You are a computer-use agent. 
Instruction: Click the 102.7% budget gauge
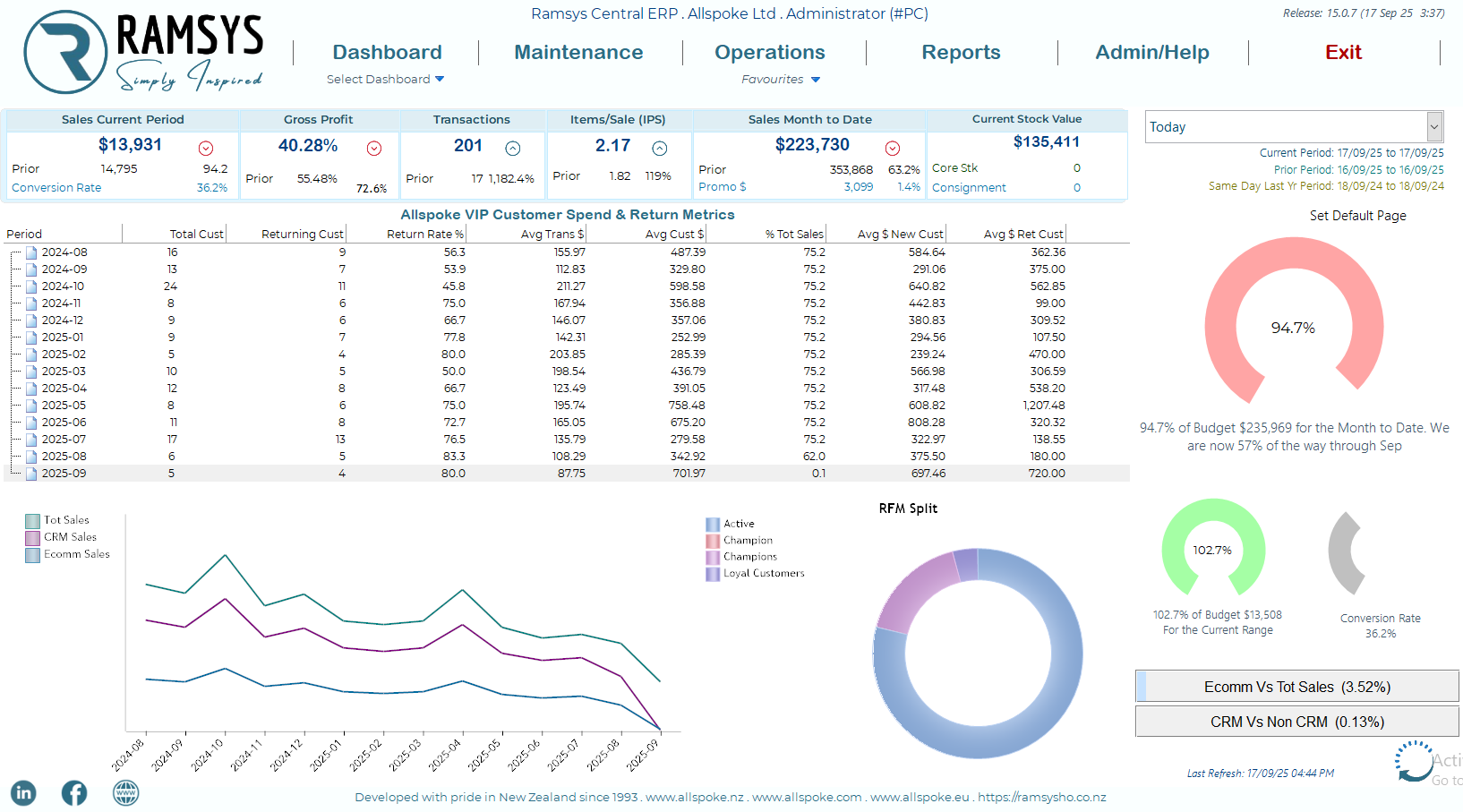pyautogui.click(x=1213, y=546)
